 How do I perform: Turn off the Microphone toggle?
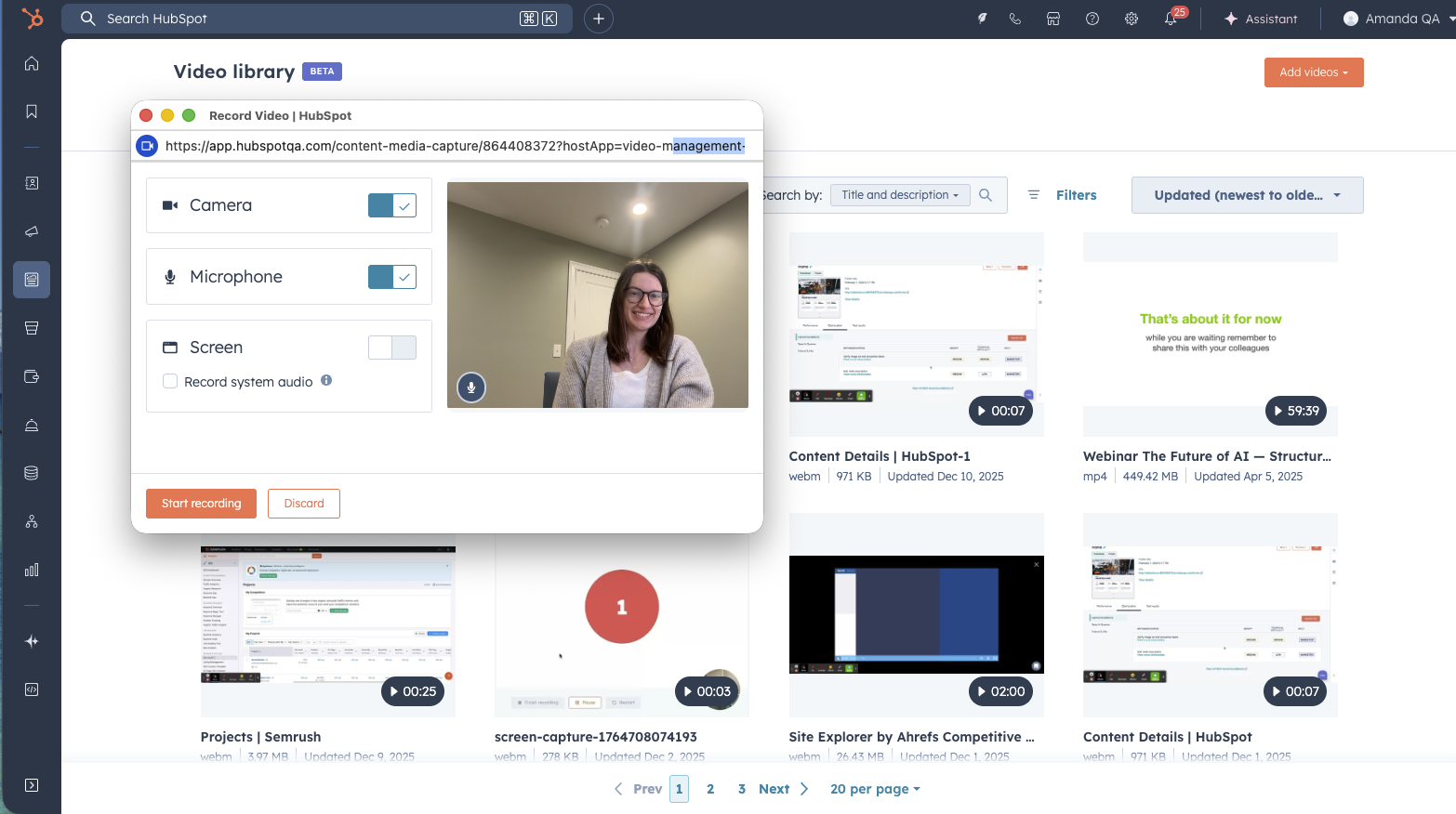[x=391, y=276]
